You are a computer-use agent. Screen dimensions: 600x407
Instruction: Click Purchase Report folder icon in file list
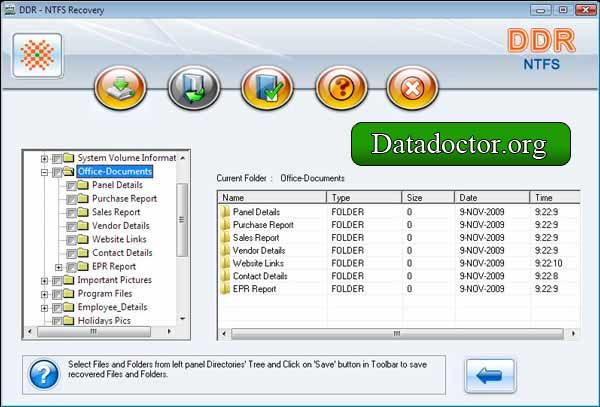(225, 225)
